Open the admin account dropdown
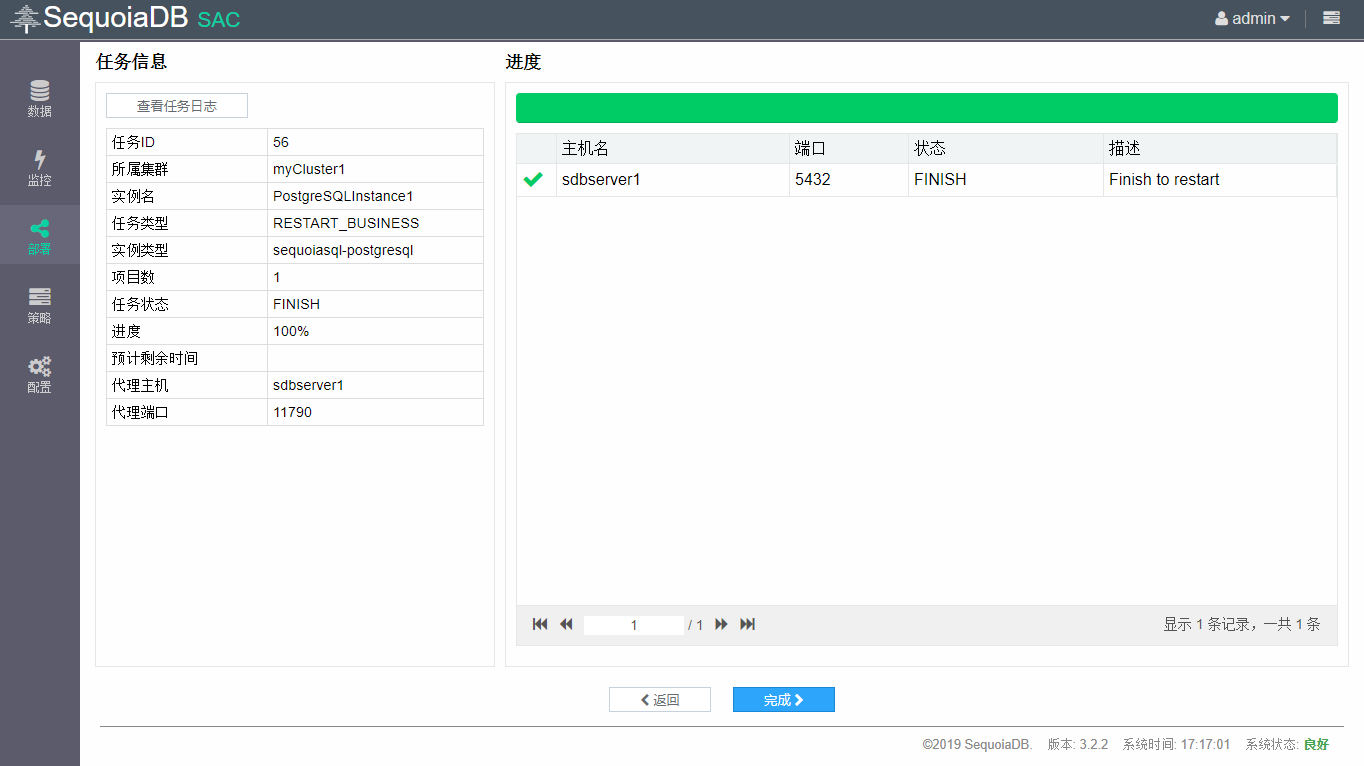Image resolution: width=1364 pixels, height=766 pixels. click(1251, 18)
